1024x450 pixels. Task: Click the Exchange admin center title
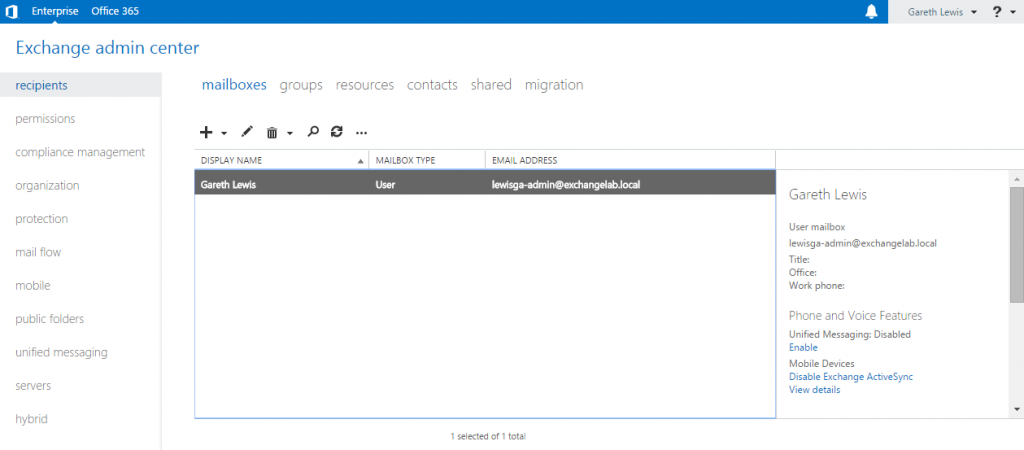pyautogui.click(x=107, y=48)
